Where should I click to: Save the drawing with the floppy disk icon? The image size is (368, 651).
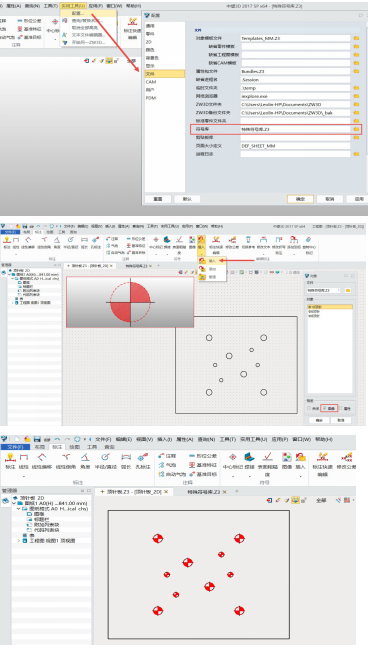pyautogui.click(x=37, y=439)
